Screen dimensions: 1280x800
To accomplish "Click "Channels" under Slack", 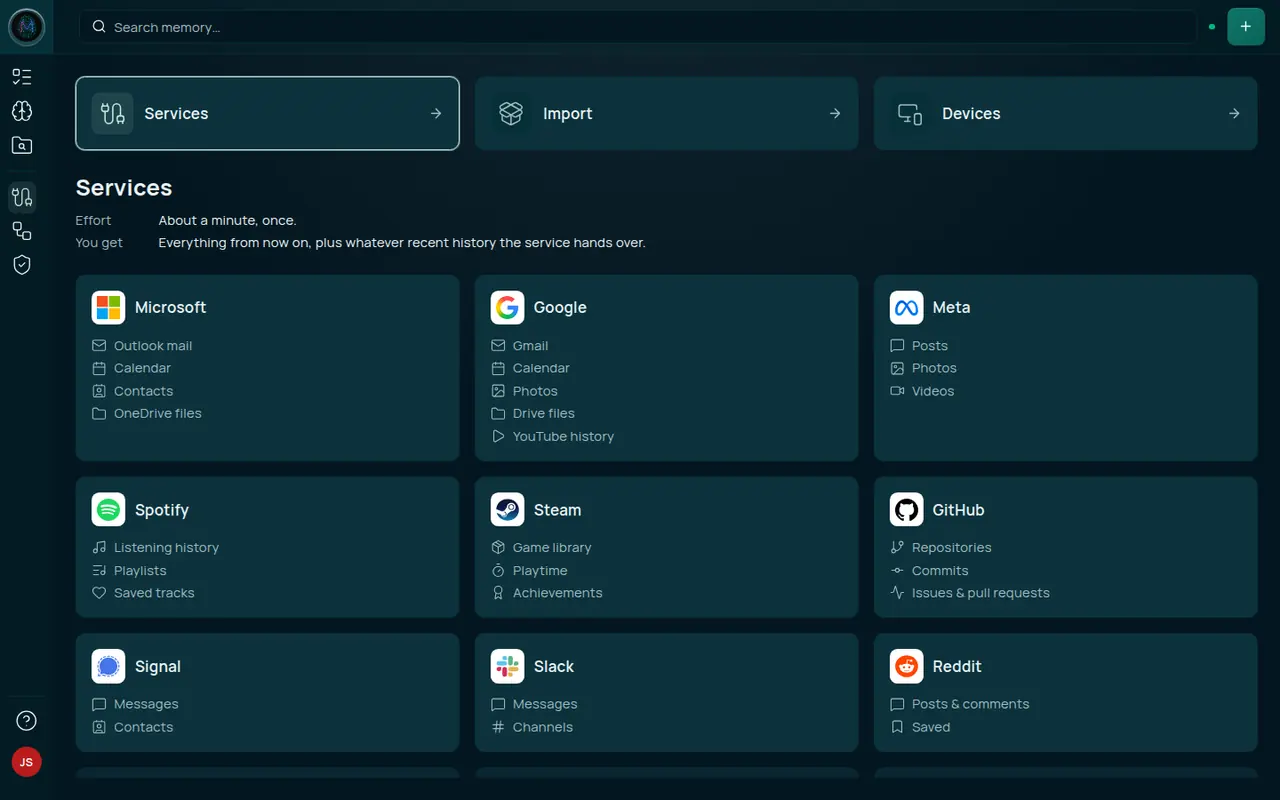I will pos(543,727).
